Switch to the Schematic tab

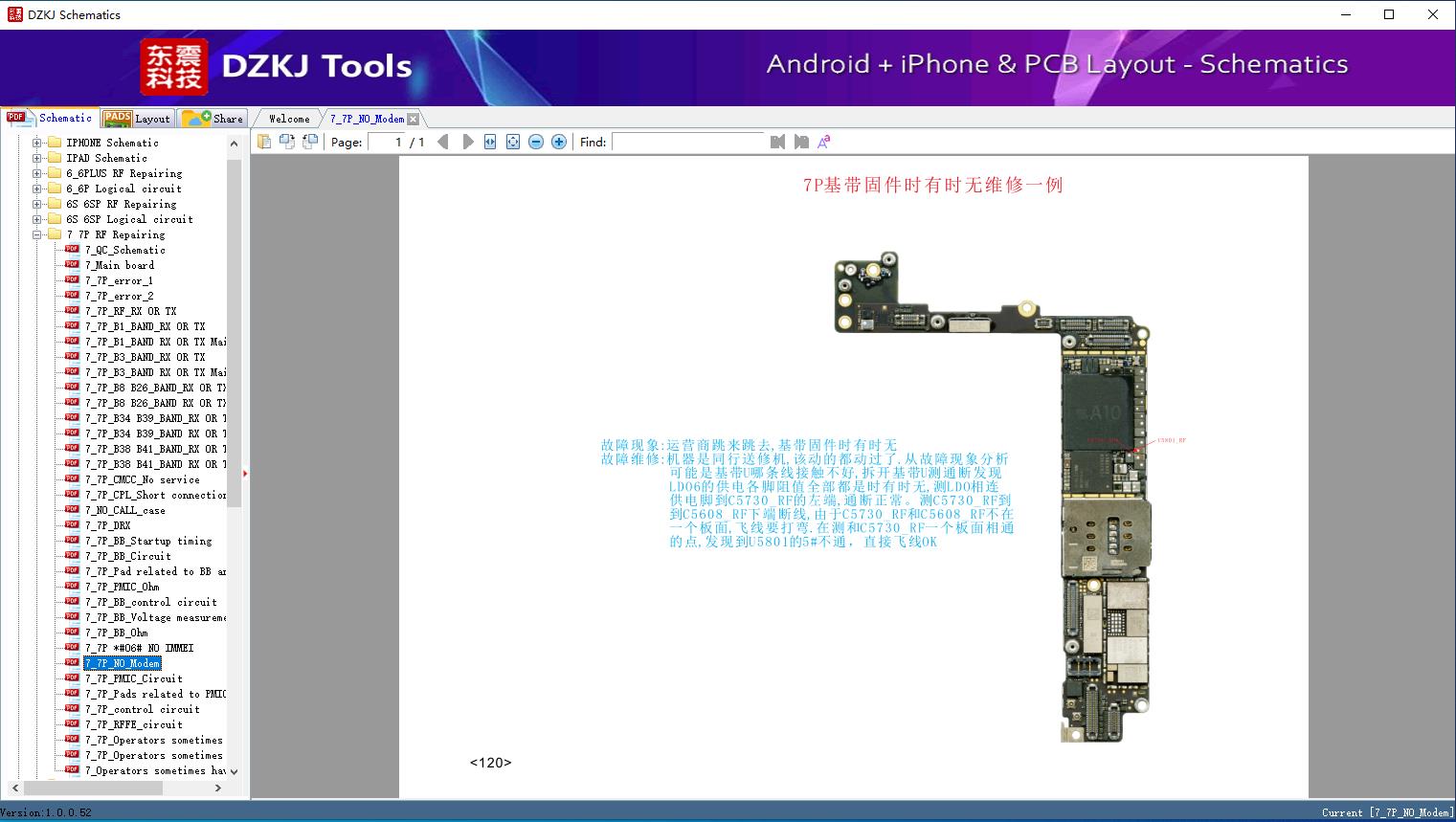(51, 118)
